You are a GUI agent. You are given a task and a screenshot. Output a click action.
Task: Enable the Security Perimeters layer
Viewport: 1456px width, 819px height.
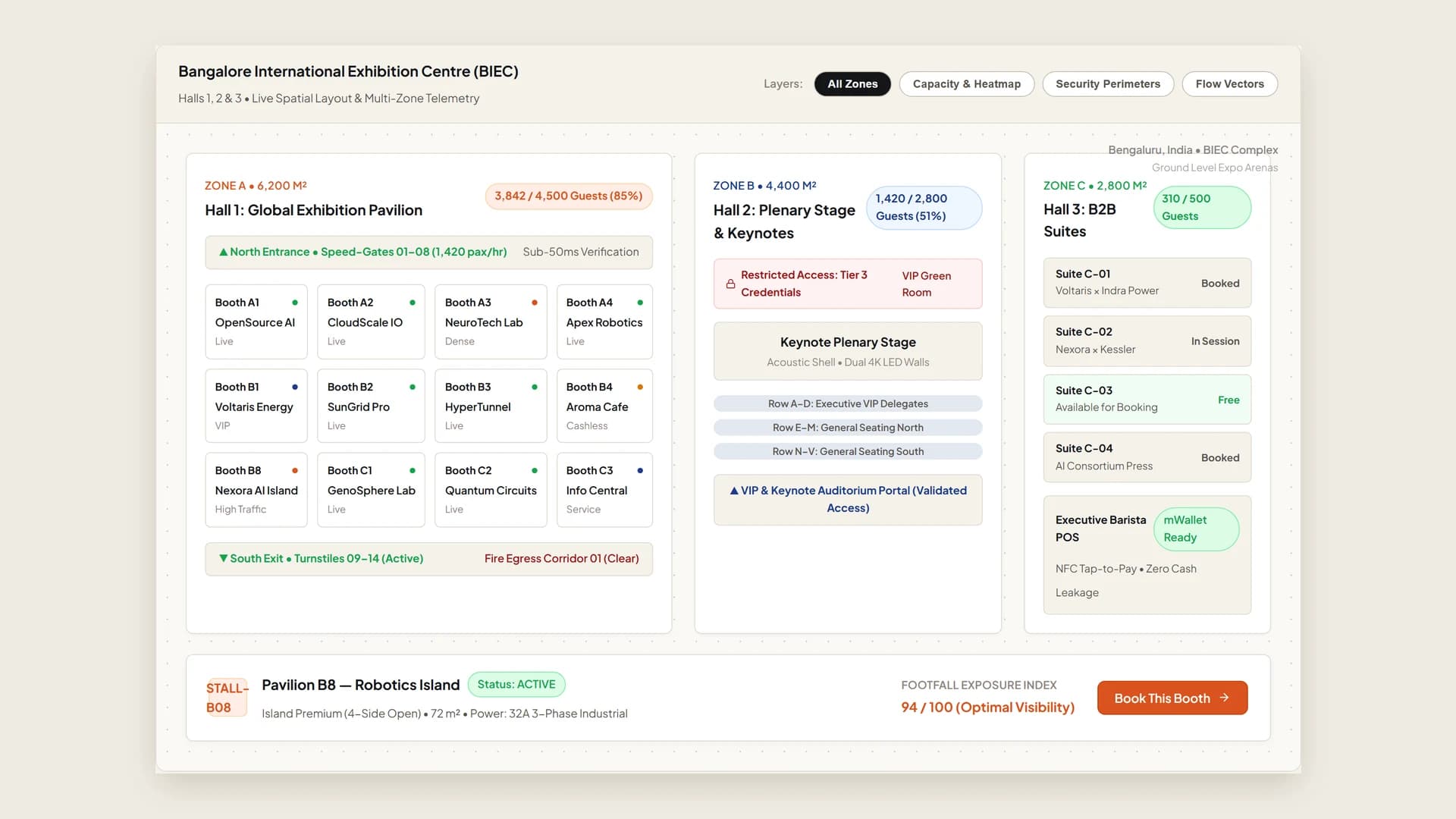pyautogui.click(x=1108, y=84)
